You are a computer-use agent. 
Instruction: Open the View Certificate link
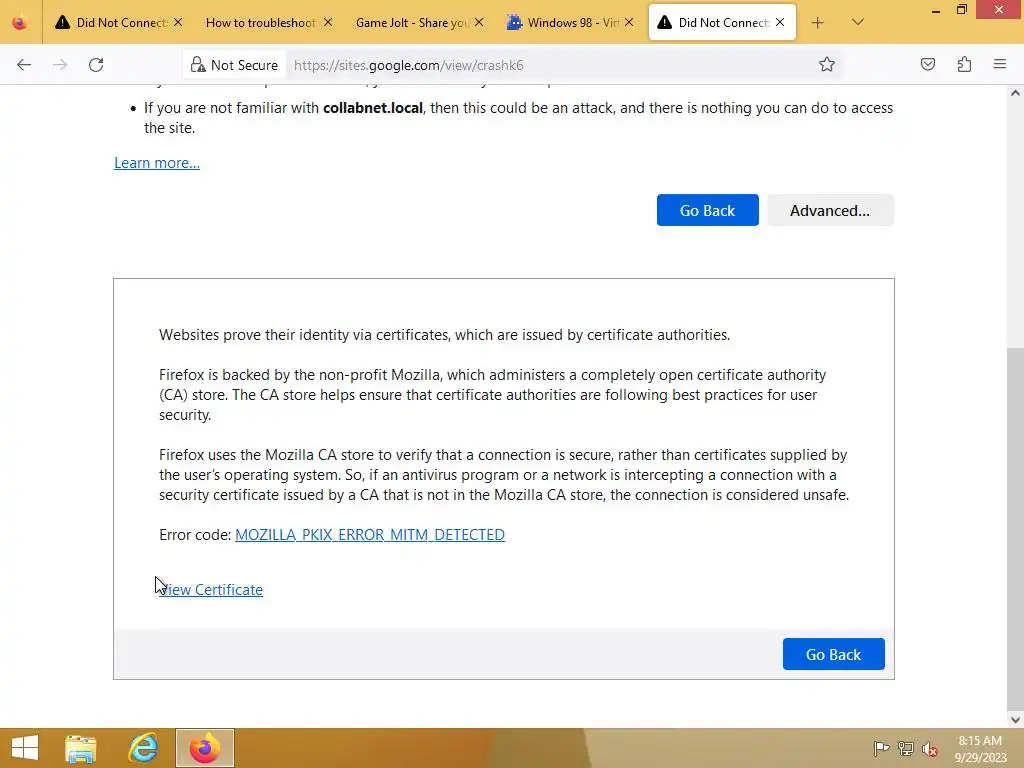211,590
